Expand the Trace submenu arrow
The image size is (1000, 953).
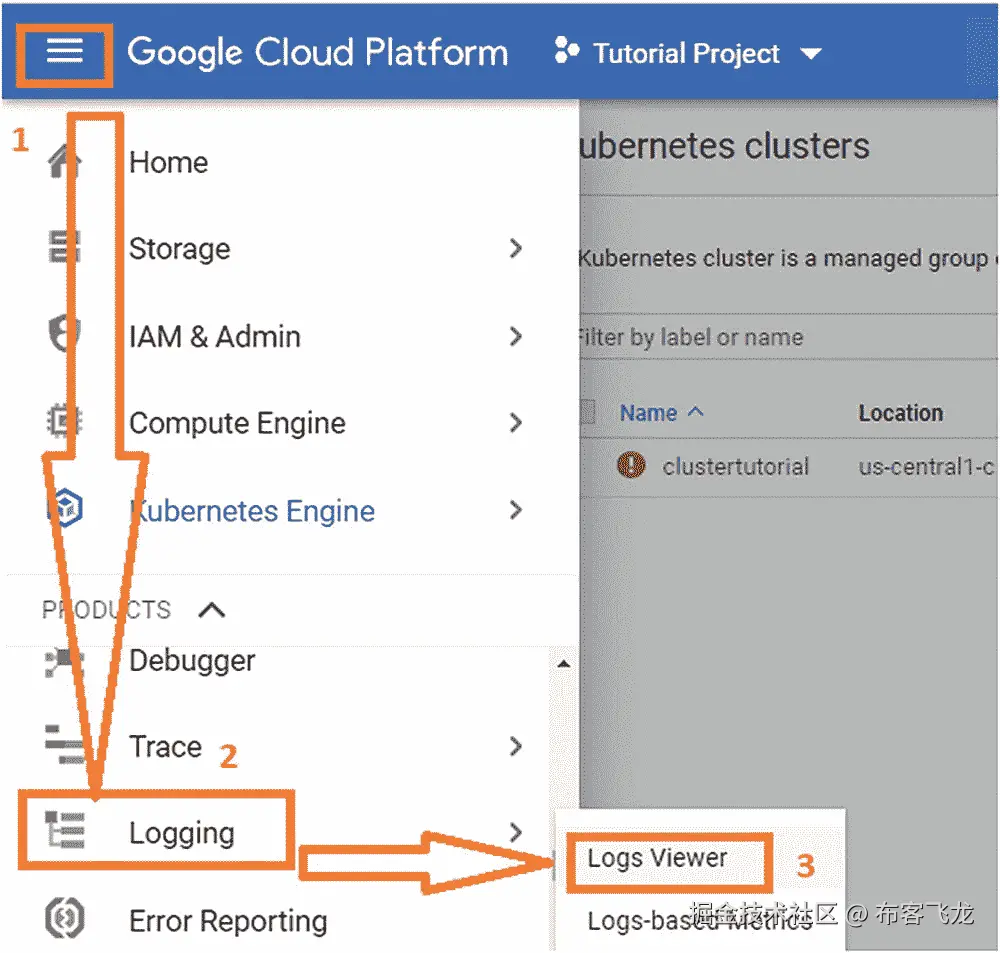point(516,746)
